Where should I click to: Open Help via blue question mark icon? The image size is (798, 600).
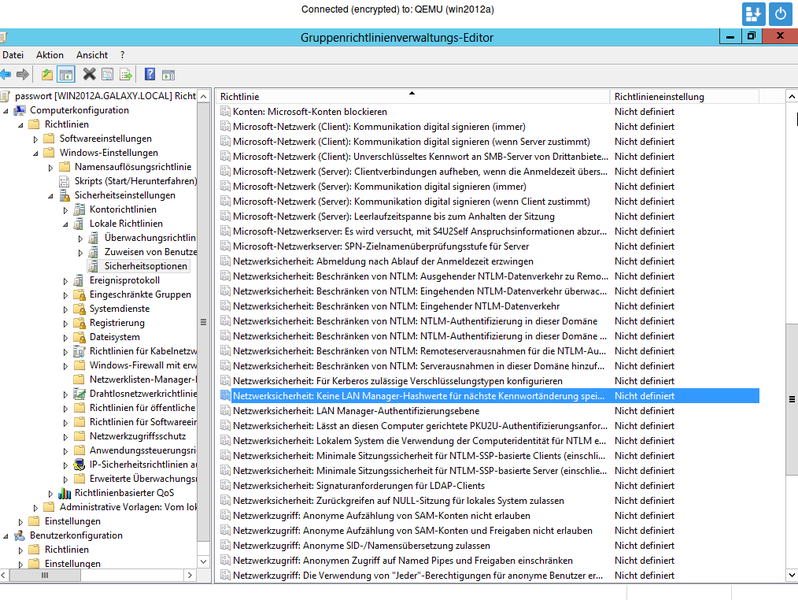150,74
